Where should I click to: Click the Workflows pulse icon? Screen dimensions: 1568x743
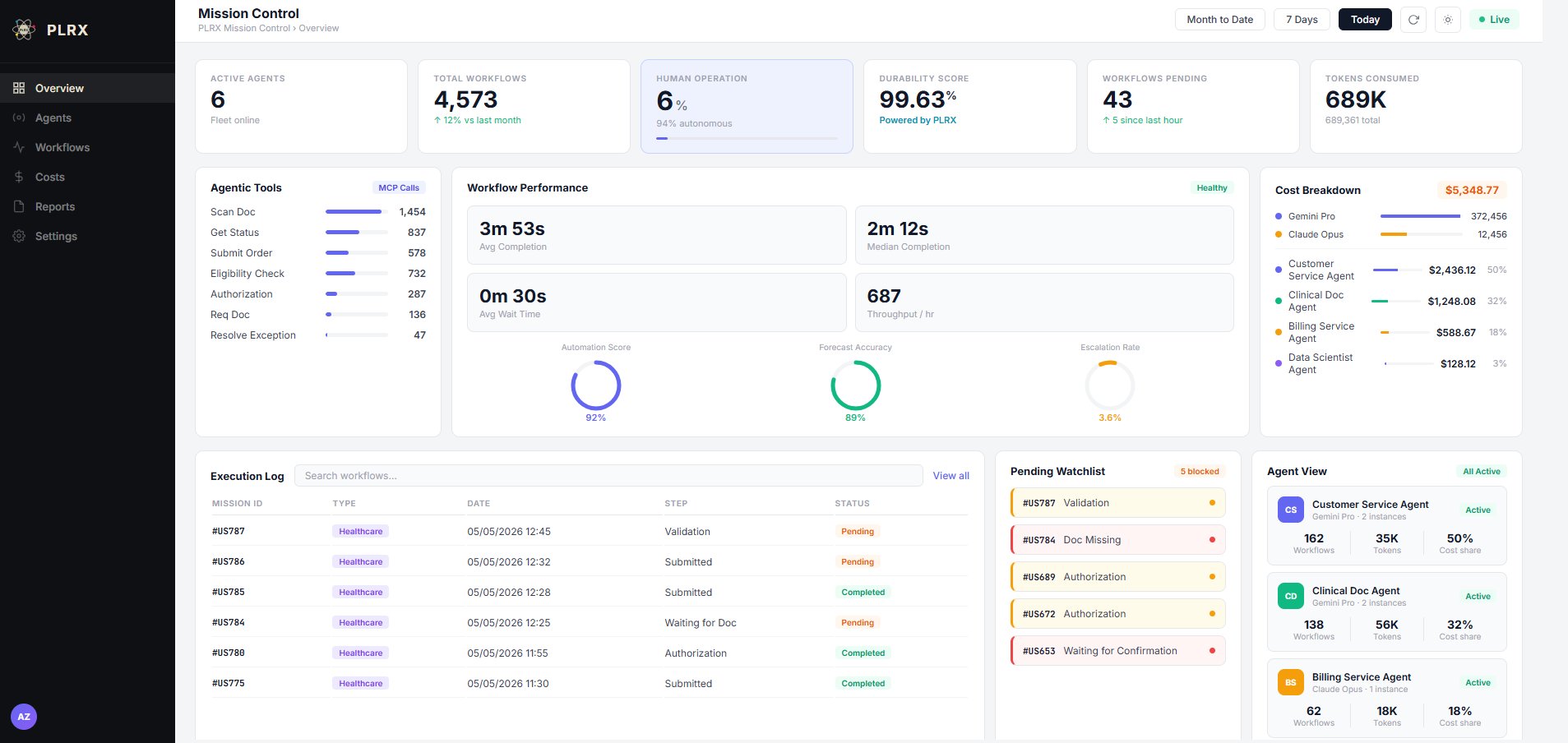coord(19,147)
